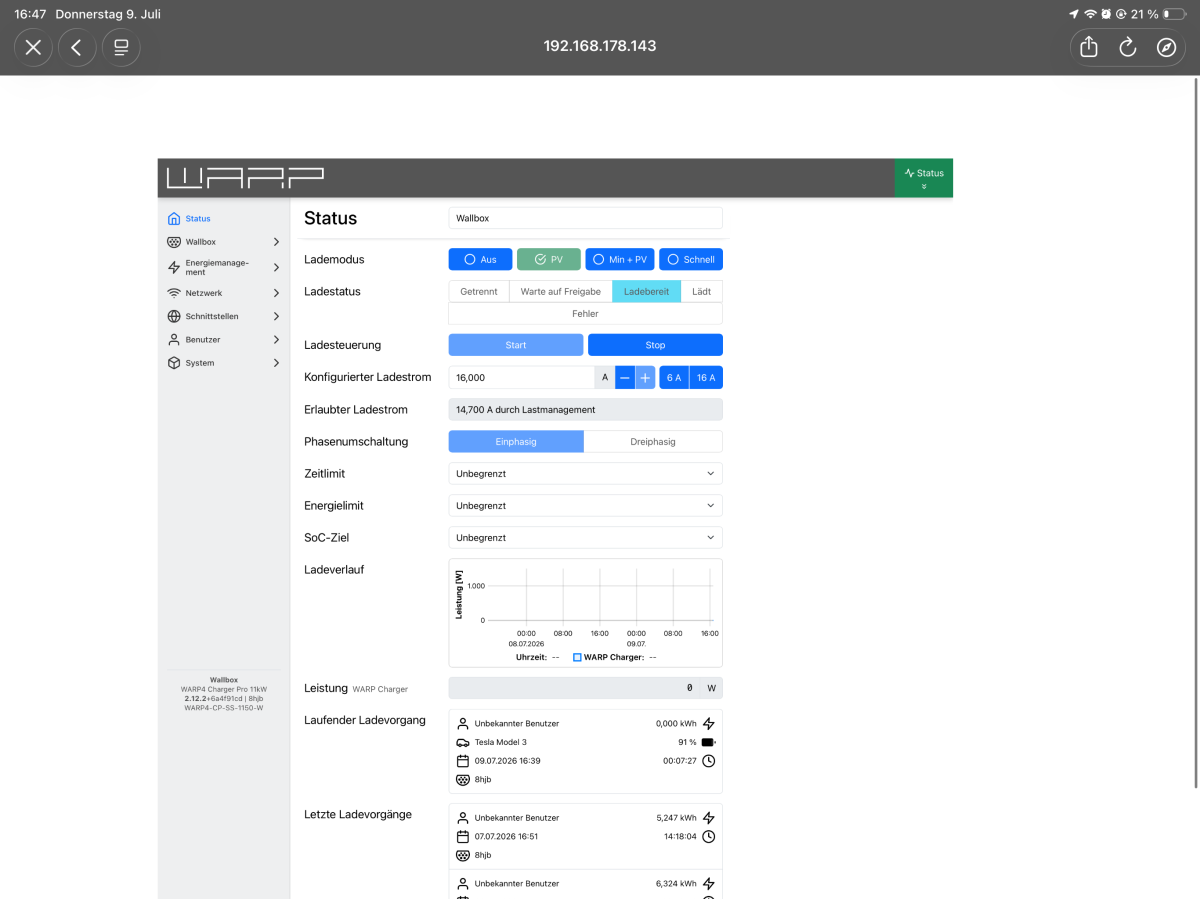Image resolution: width=1200 pixels, height=899 pixels.
Task: Open in Safari with the compass icon
Action: (1166, 47)
